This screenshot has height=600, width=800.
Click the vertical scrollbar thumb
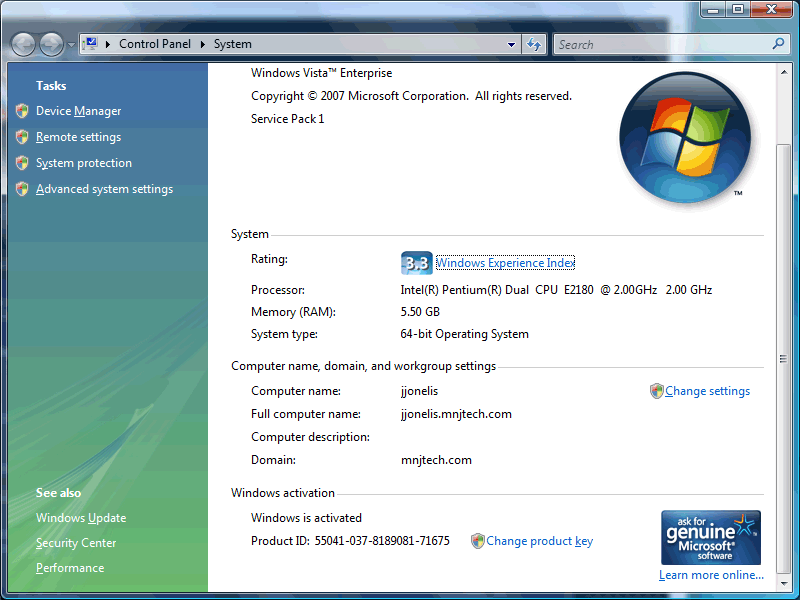coord(784,359)
